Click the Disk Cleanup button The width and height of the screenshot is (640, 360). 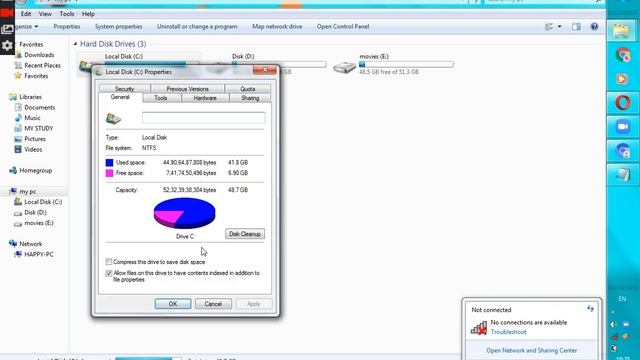pos(245,234)
